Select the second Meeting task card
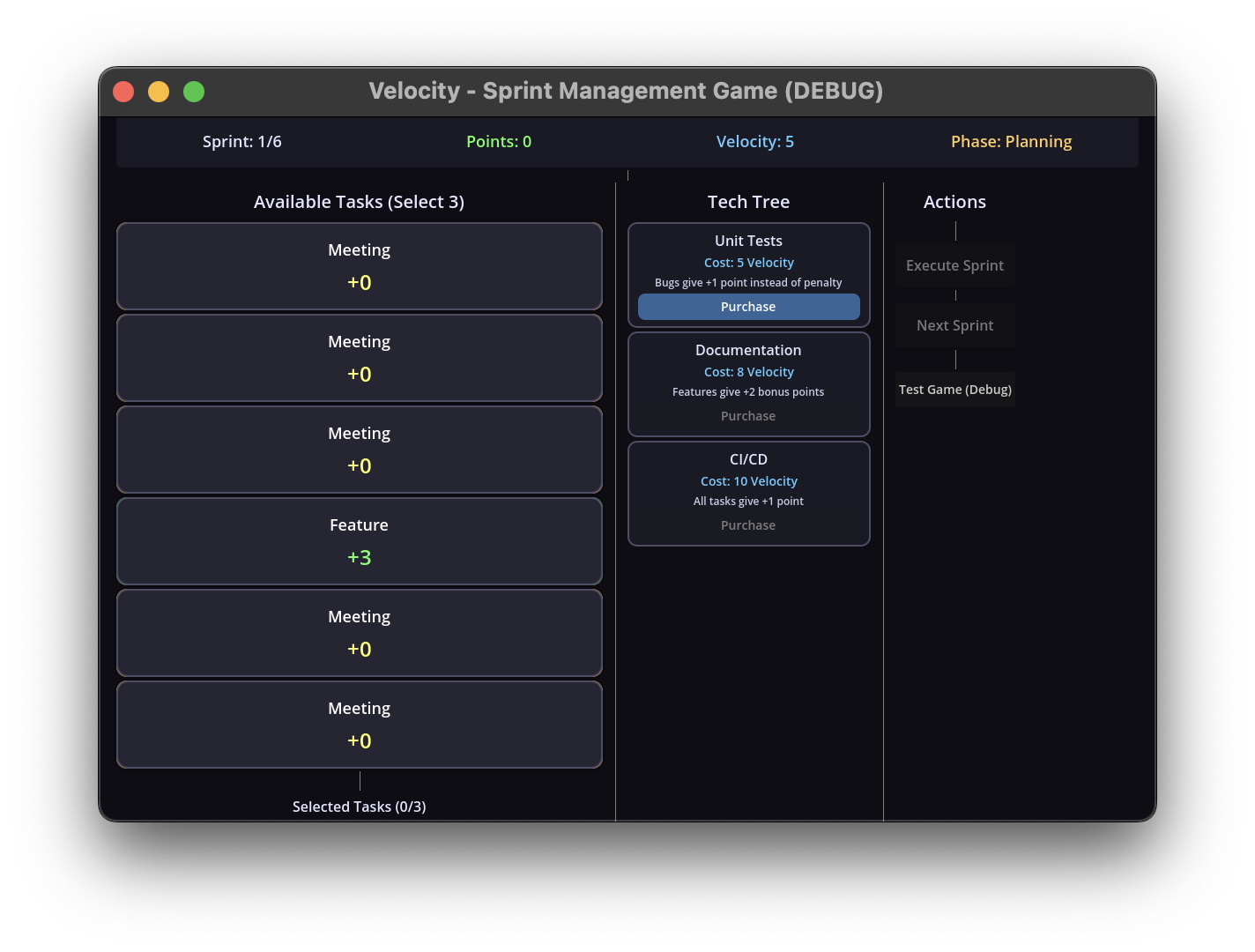The height and width of the screenshot is (952, 1255). click(x=359, y=357)
